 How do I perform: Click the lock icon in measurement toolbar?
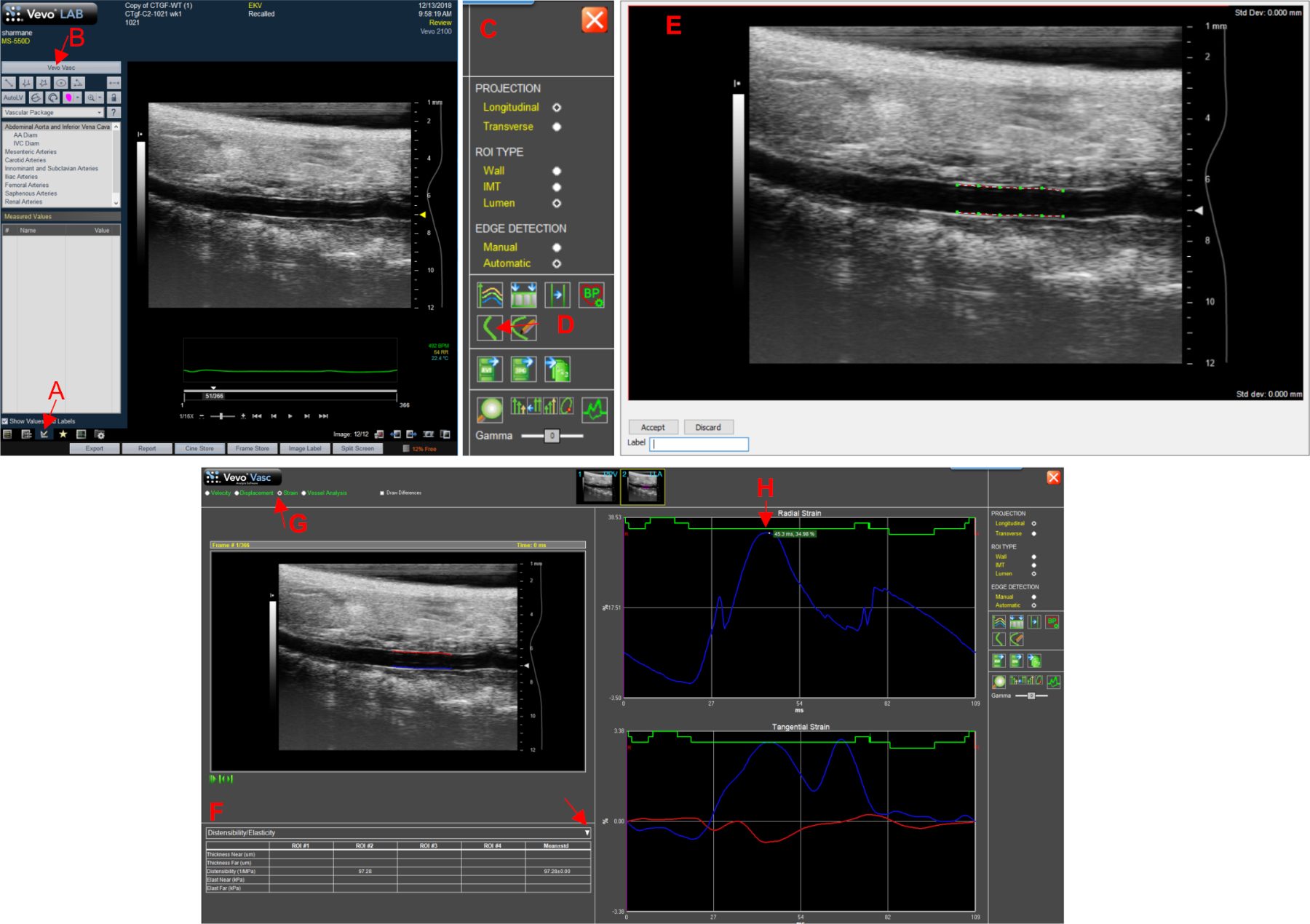pyautogui.click(x=114, y=97)
